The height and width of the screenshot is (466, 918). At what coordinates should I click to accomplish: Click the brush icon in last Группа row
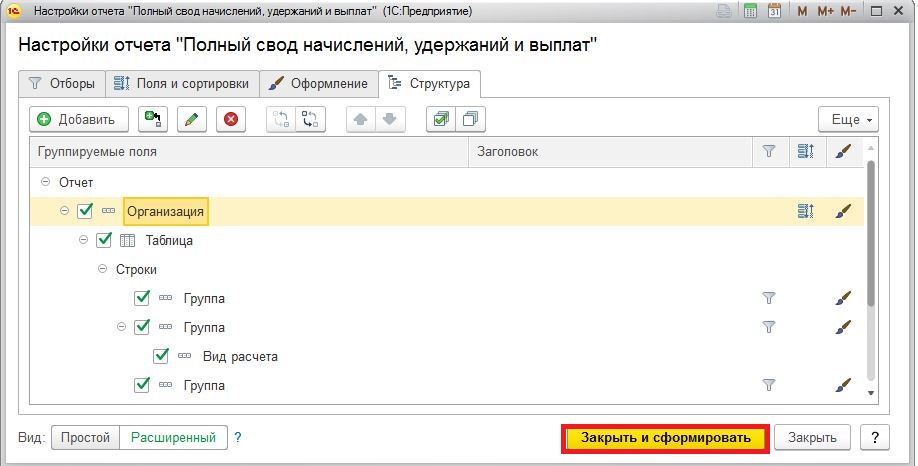(843, 385)
